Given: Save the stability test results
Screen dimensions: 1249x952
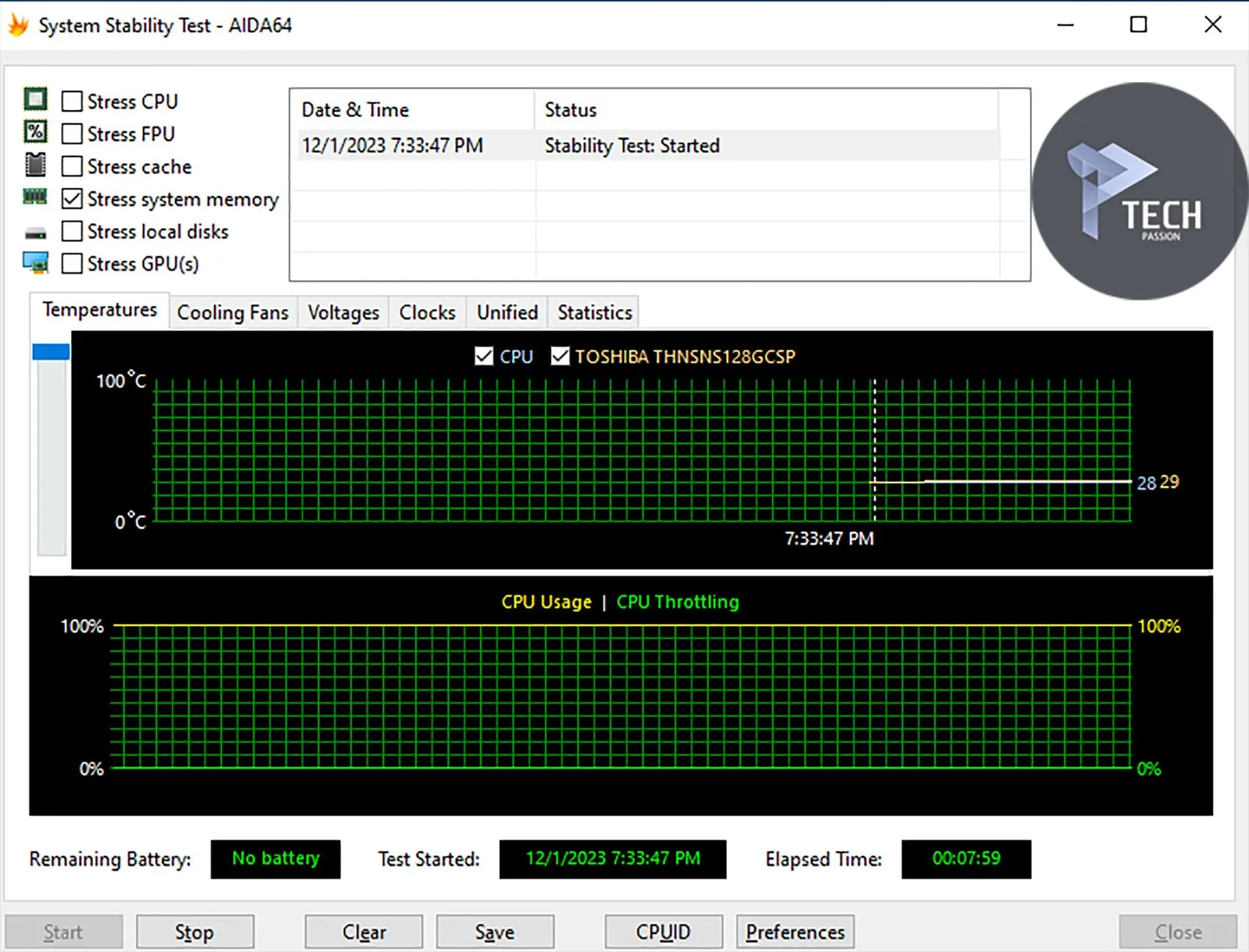Looking at the screenshot, I should click(x=495, y=932).
